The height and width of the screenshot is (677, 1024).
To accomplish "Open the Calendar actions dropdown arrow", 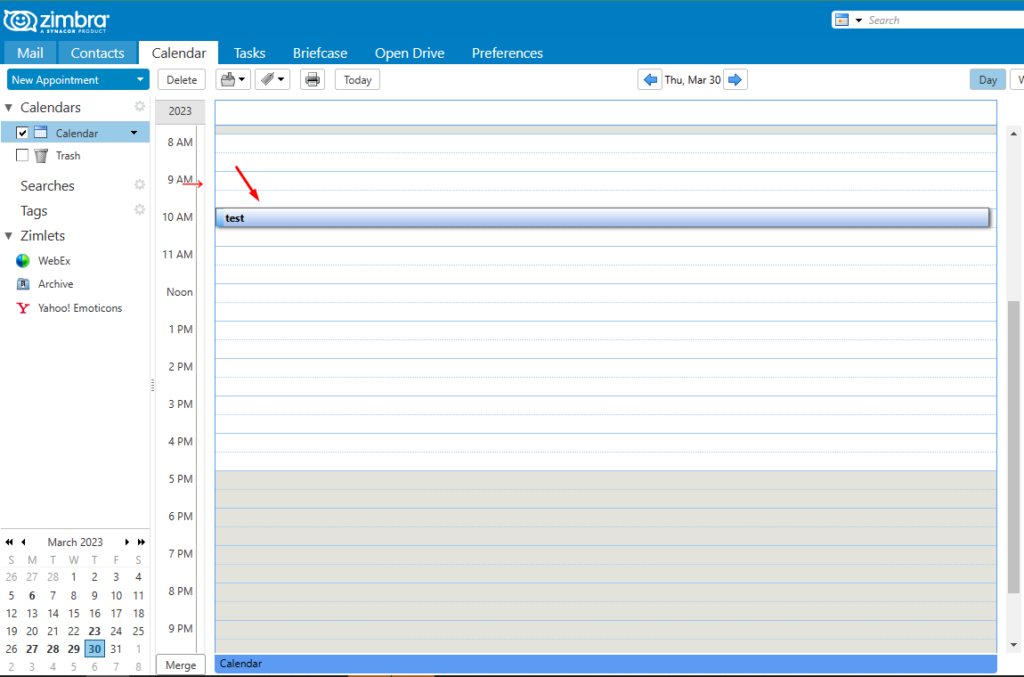I will 132,131.
